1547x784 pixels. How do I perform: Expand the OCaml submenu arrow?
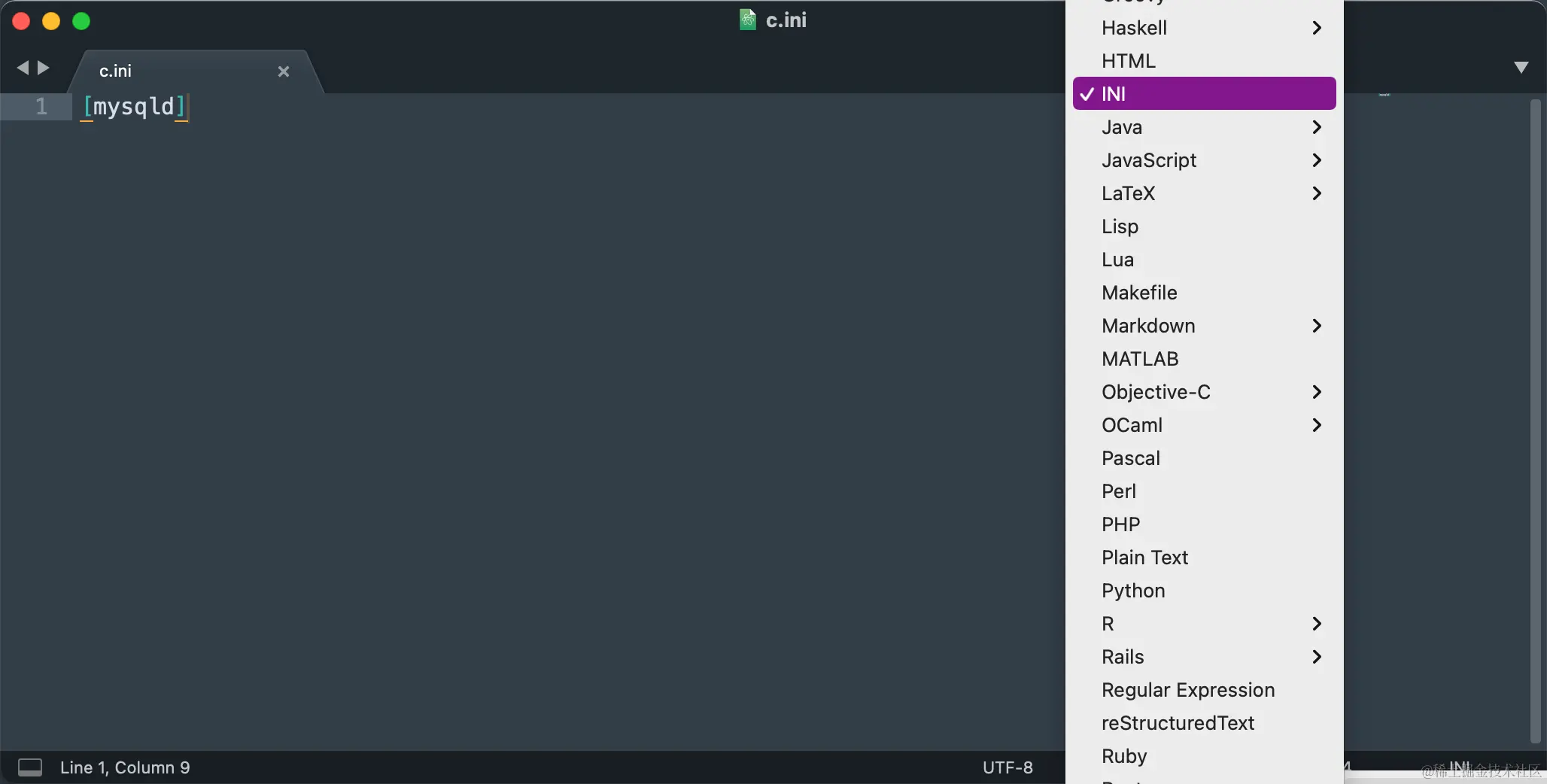[x=1317, y=425]
